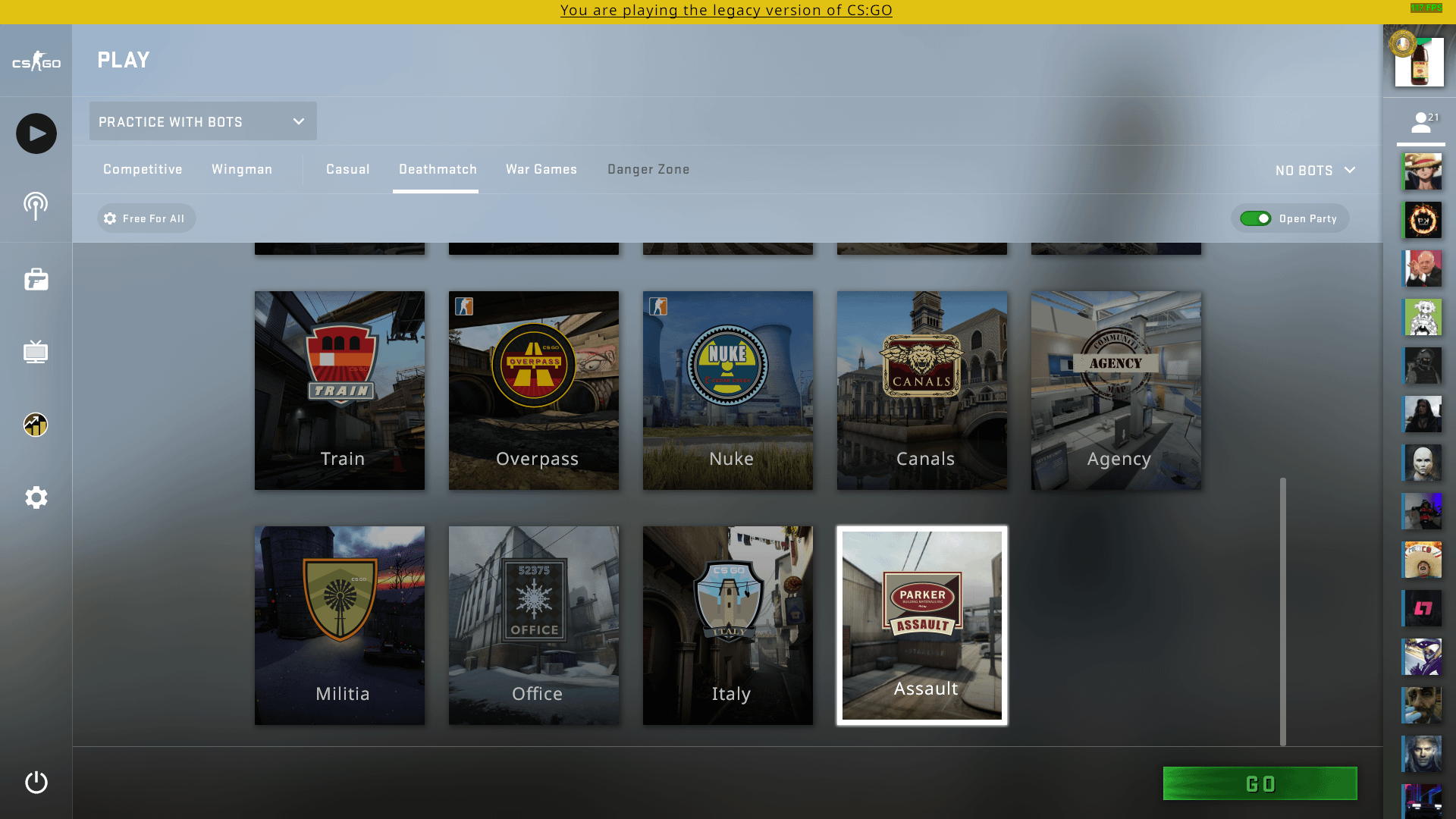Select the dark hooded figure friend avatar
Image resolution: width=1456 pixels, height=819 pixels.
tap(1422, 414)
